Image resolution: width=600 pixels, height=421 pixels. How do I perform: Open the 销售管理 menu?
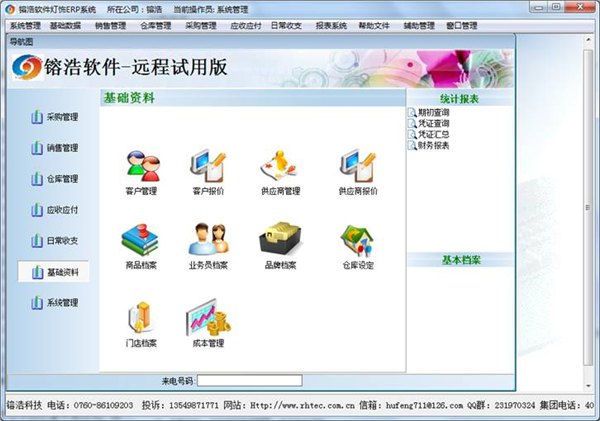111,26
